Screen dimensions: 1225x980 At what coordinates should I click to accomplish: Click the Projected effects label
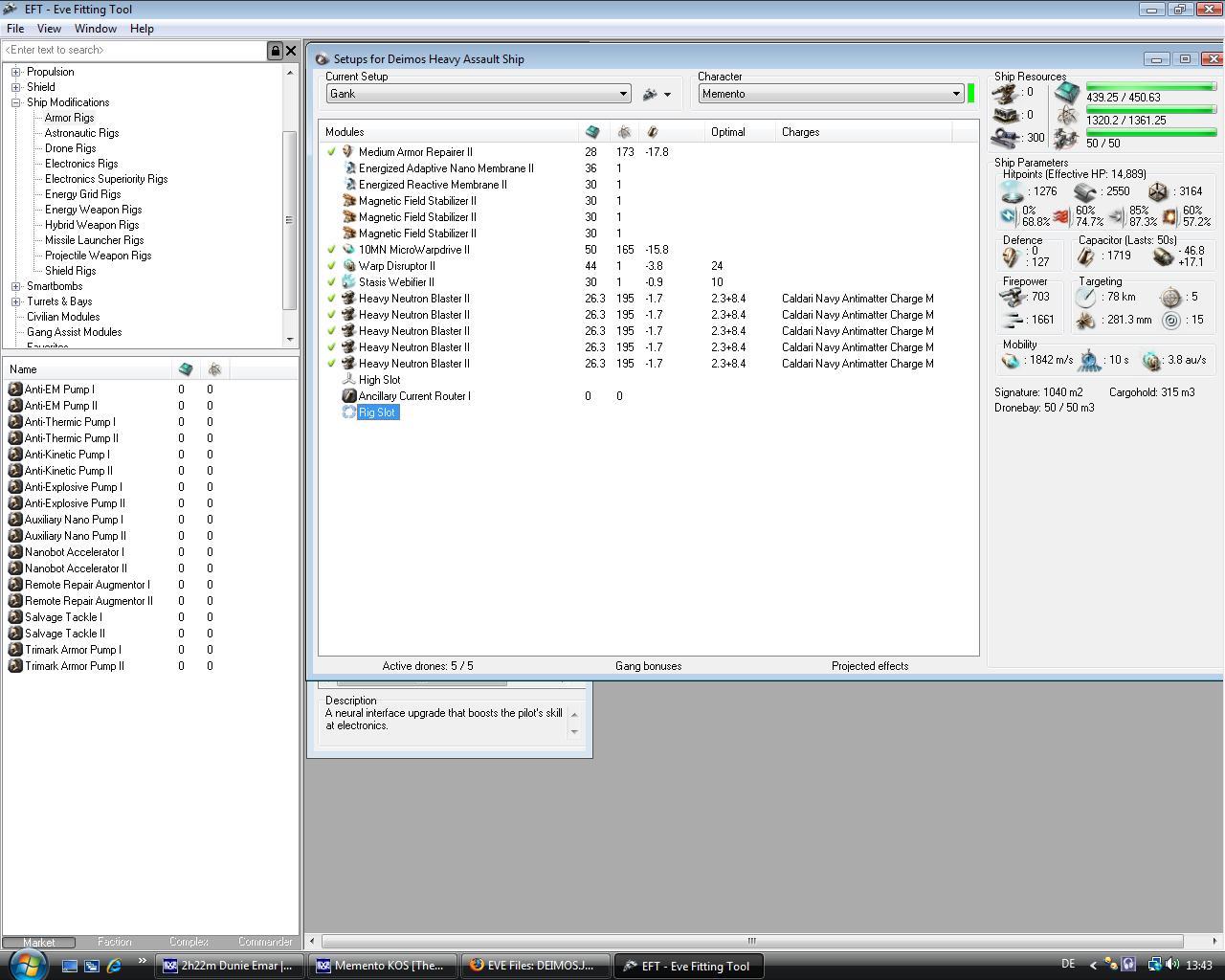[x=870, y=666]
